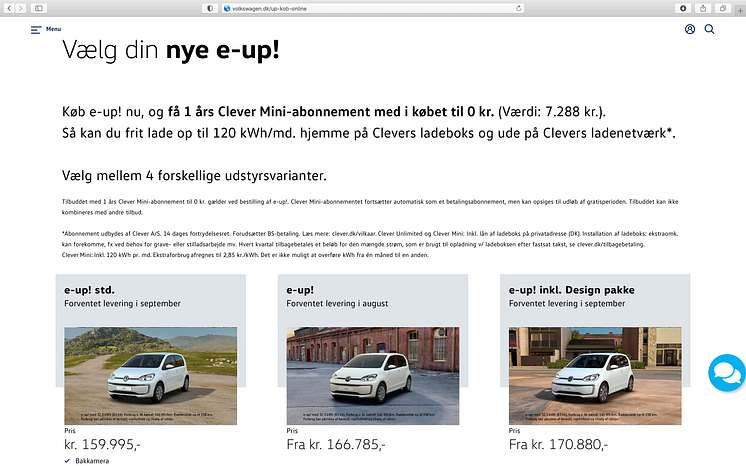This screenshot has width=746, height=466.
Task: Click the privacy shield icon in toolbar
Action: coord(210,8)
